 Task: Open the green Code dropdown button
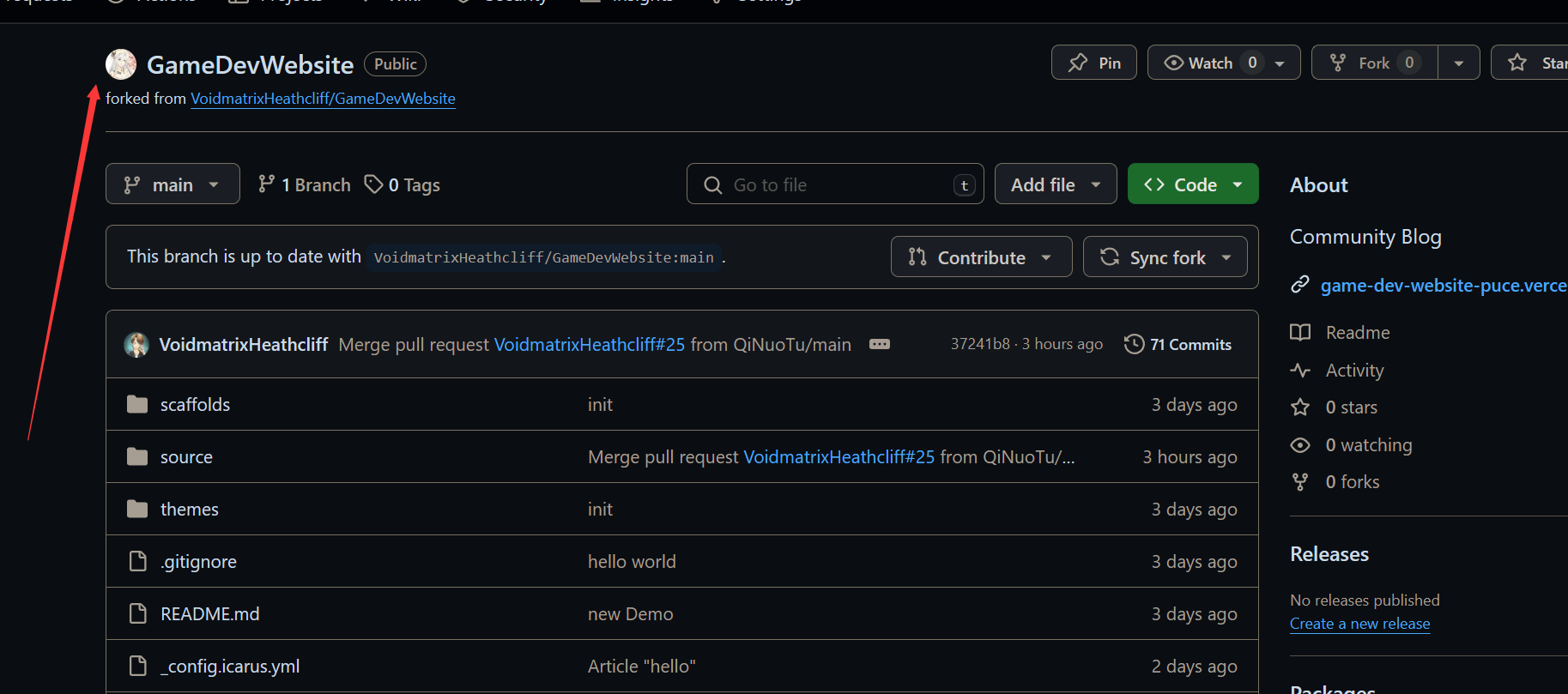pos(1193,184)
